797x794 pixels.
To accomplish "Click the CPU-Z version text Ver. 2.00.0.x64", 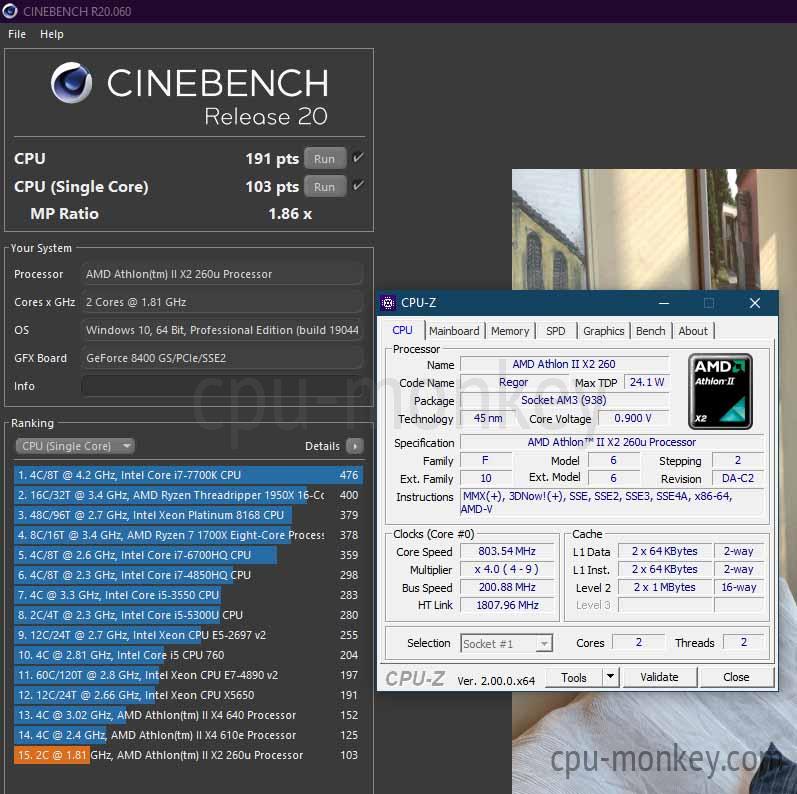I will 496,681.
